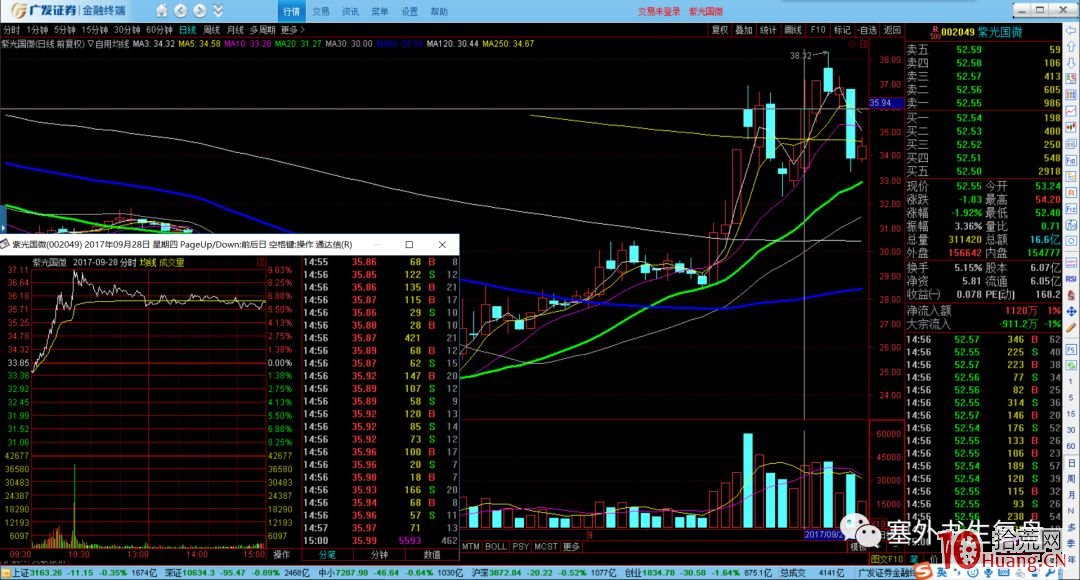The height and width of the screenshot is (580, 1080).
Task: Select 周 period in right sidebar
Action: pyautogui.click(x=1071, y=479)
